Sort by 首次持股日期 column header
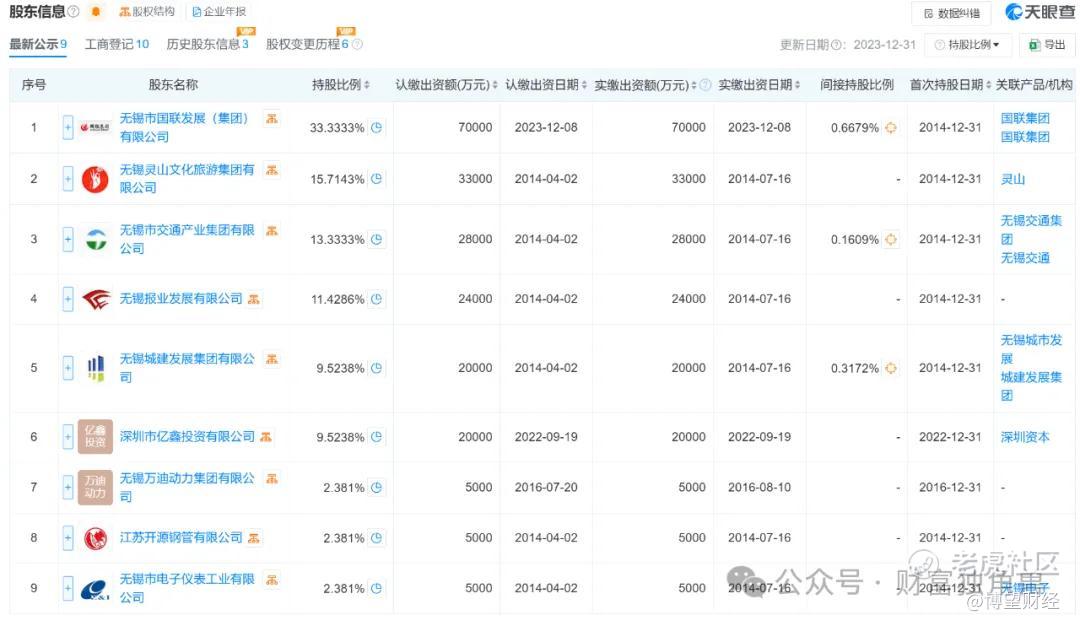1080x626 pixels. 951,85
